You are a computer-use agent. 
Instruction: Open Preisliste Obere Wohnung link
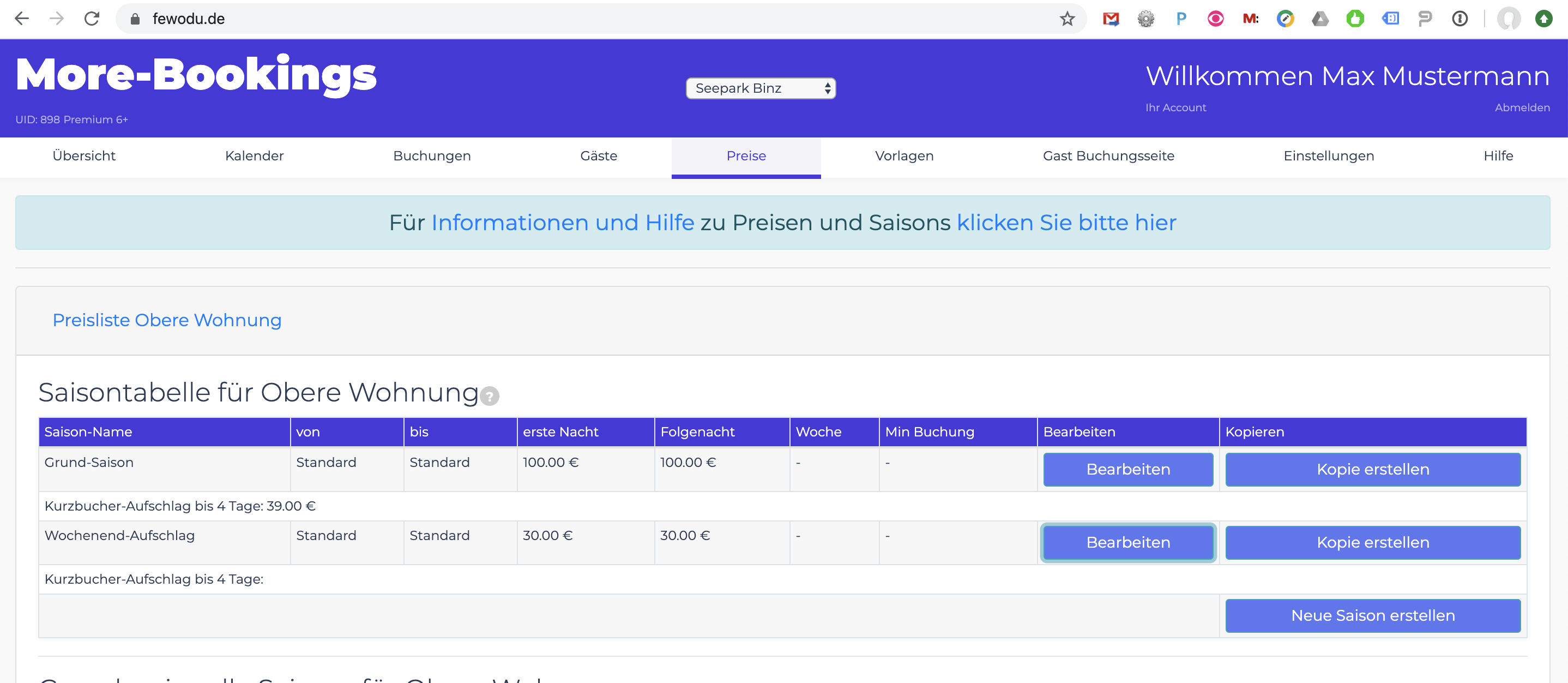167,320
